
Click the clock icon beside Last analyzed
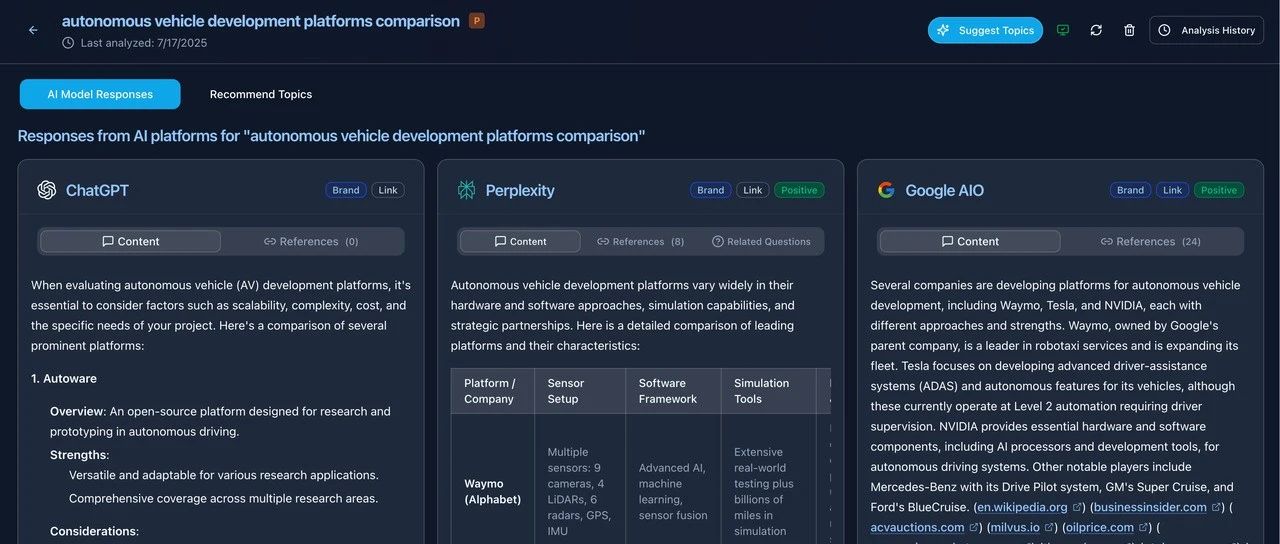tap(68, 43)
